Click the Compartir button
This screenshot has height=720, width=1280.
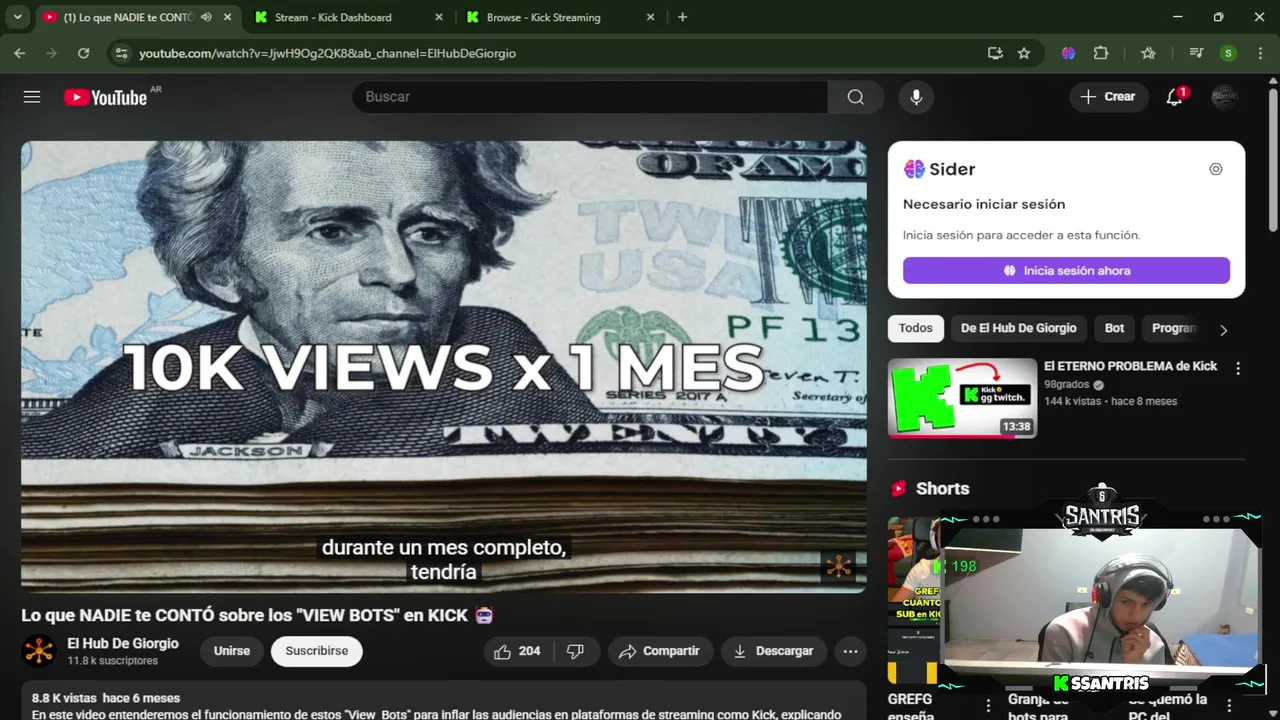pyautogui.click(x=660, y=651)
